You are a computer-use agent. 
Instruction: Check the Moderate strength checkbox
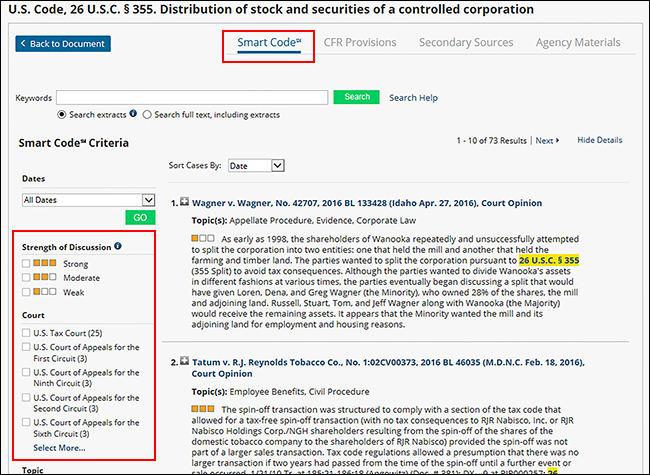[27, 278]
